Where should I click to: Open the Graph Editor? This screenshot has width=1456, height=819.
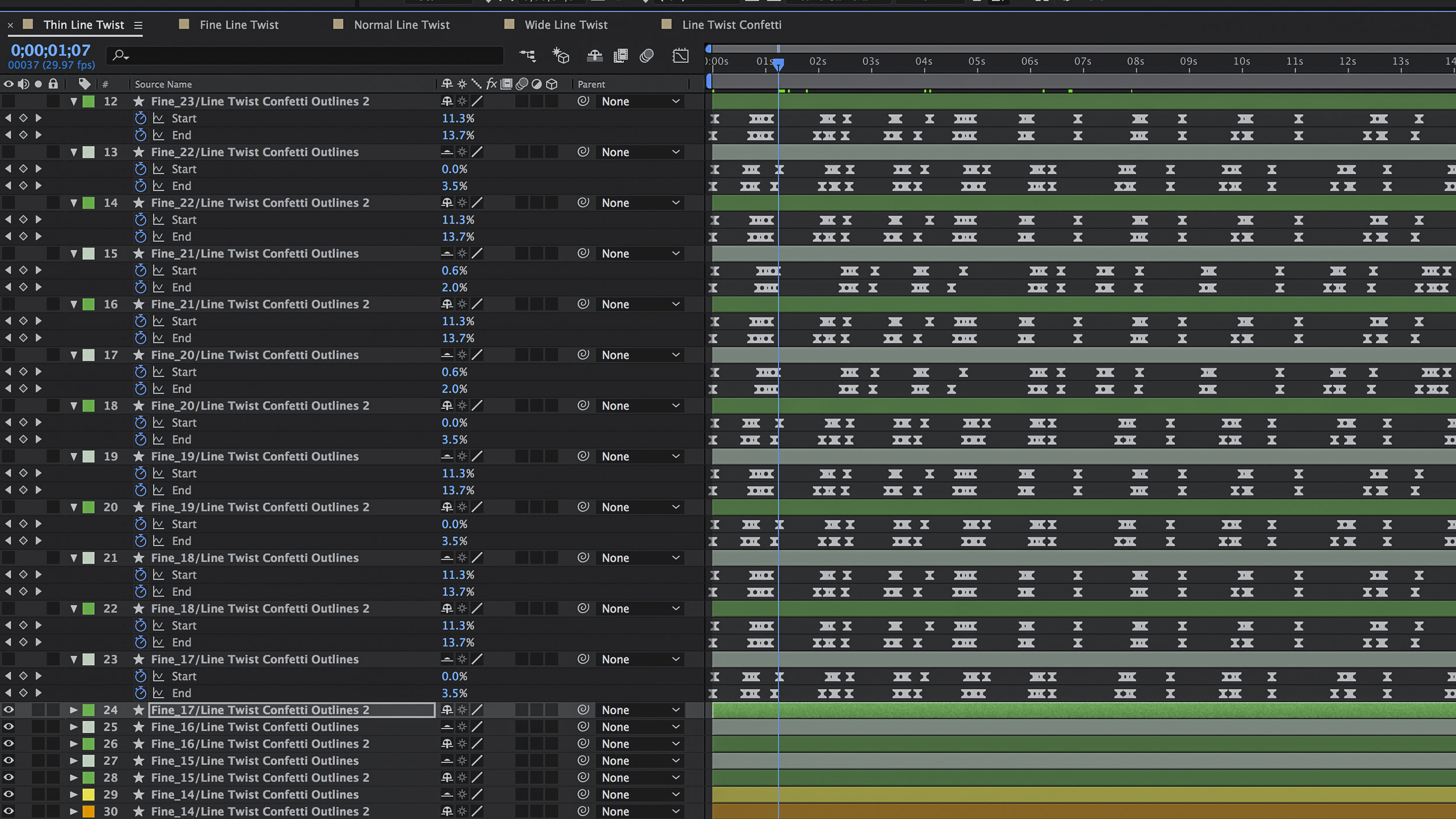pos(680,56)
